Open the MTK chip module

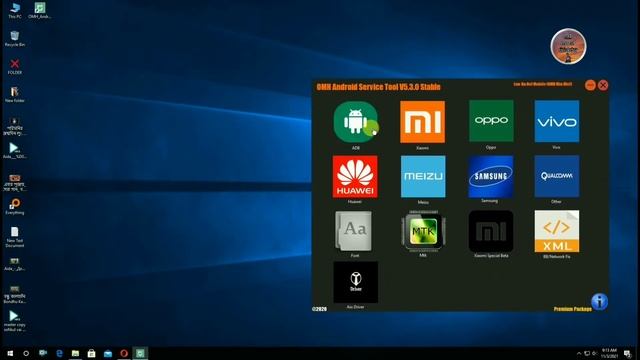pos(423,231)
